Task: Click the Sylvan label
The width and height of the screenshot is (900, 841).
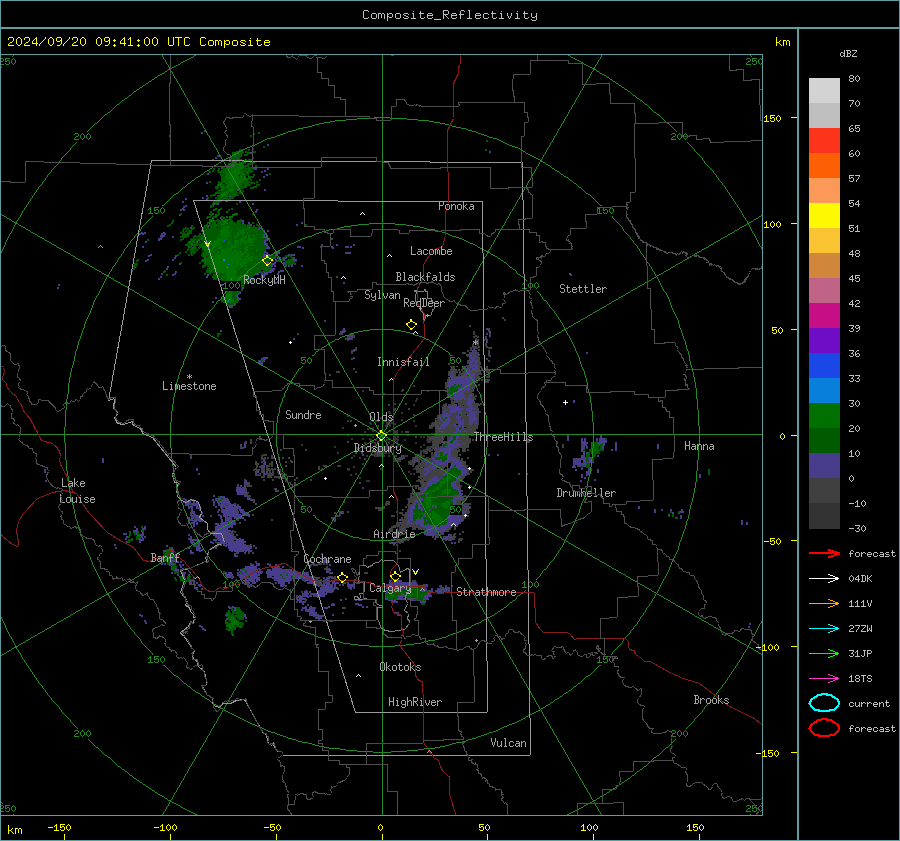Action: click(382, 295)
